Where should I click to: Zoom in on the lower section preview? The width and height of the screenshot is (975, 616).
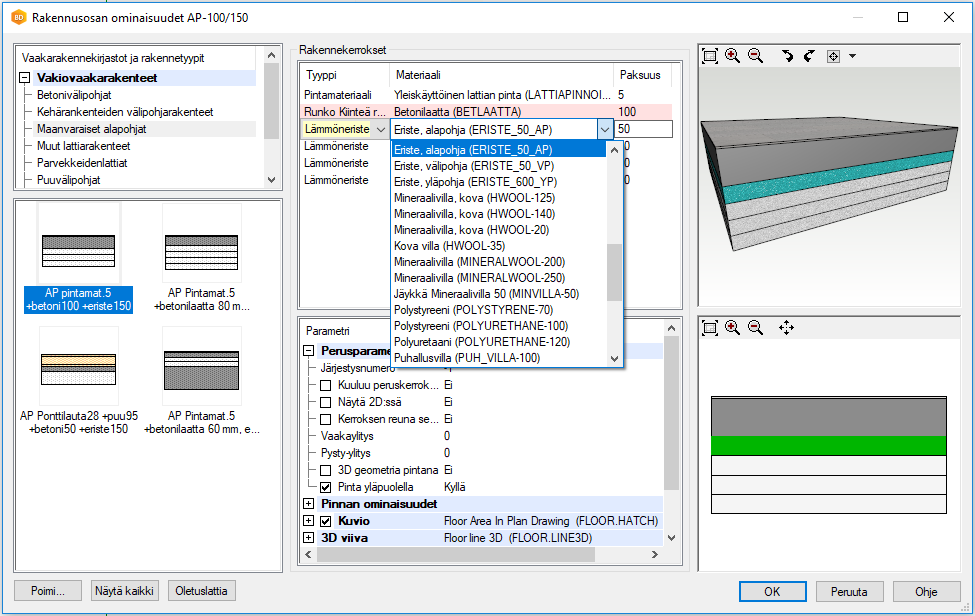pyautogui.click(x=733, y=327)
